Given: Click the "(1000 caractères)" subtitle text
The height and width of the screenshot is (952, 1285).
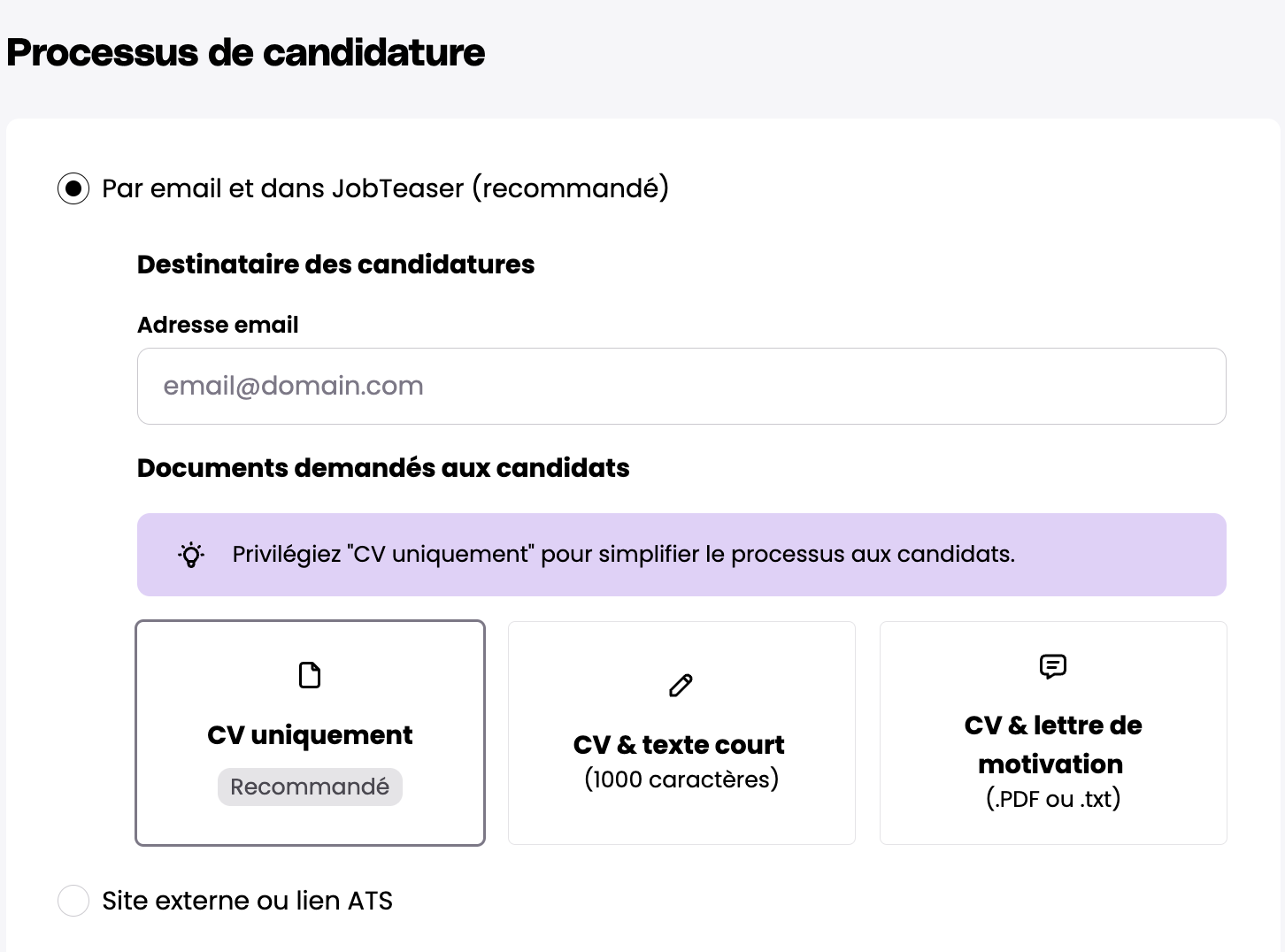Looking at the screenshot, I should point(681,779).
